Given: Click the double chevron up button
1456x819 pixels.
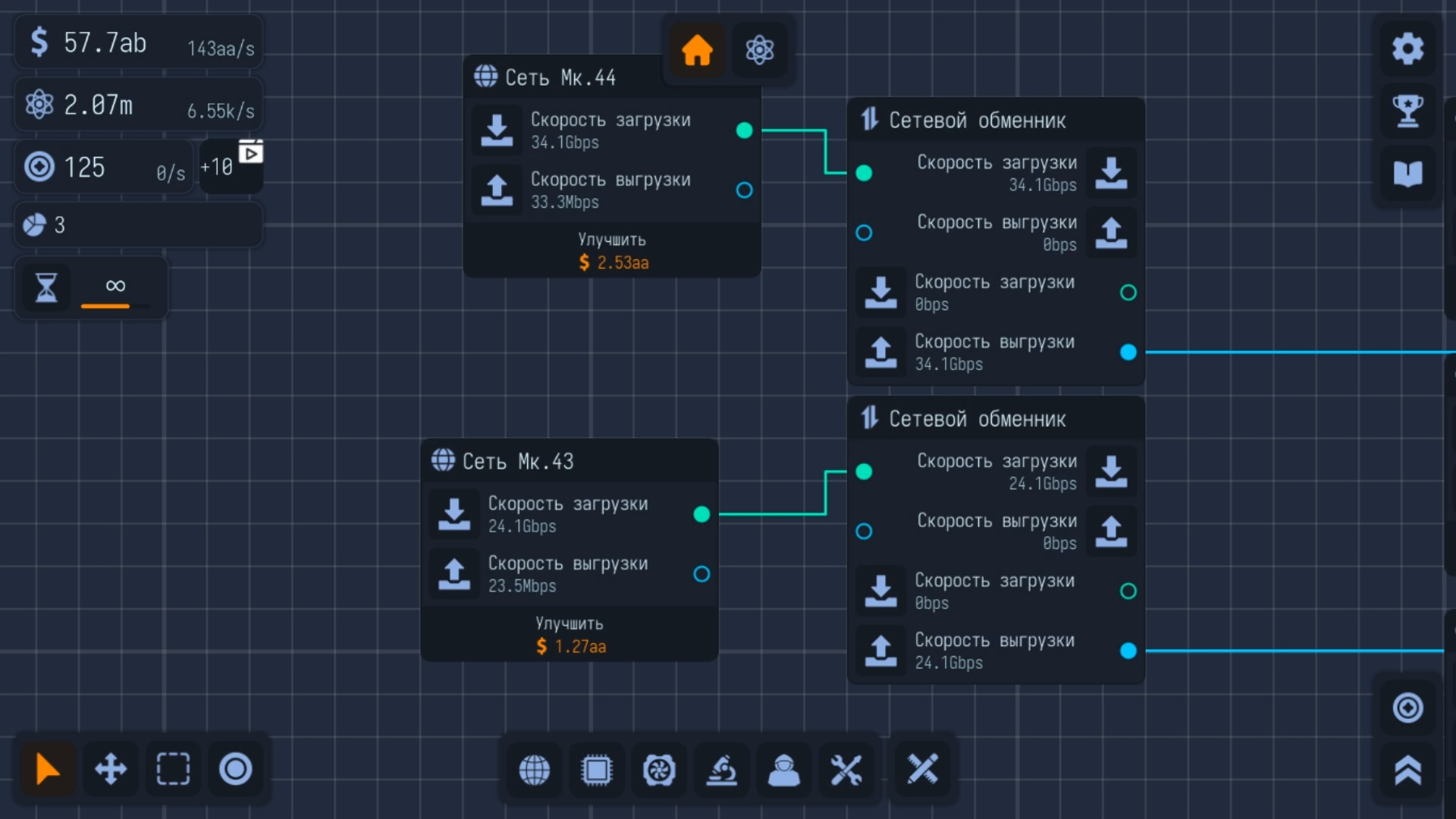Looking at the screenshot, I should [1407, 770].
